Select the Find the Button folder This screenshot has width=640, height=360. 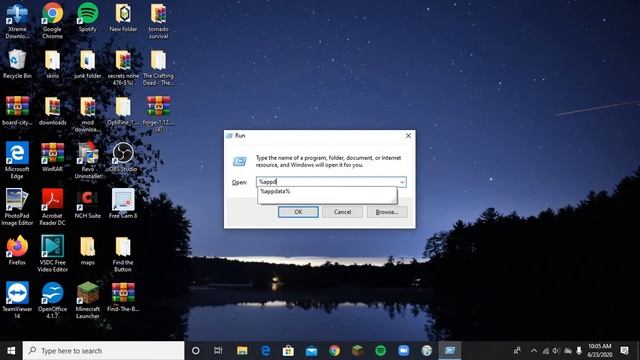[123, 253]
